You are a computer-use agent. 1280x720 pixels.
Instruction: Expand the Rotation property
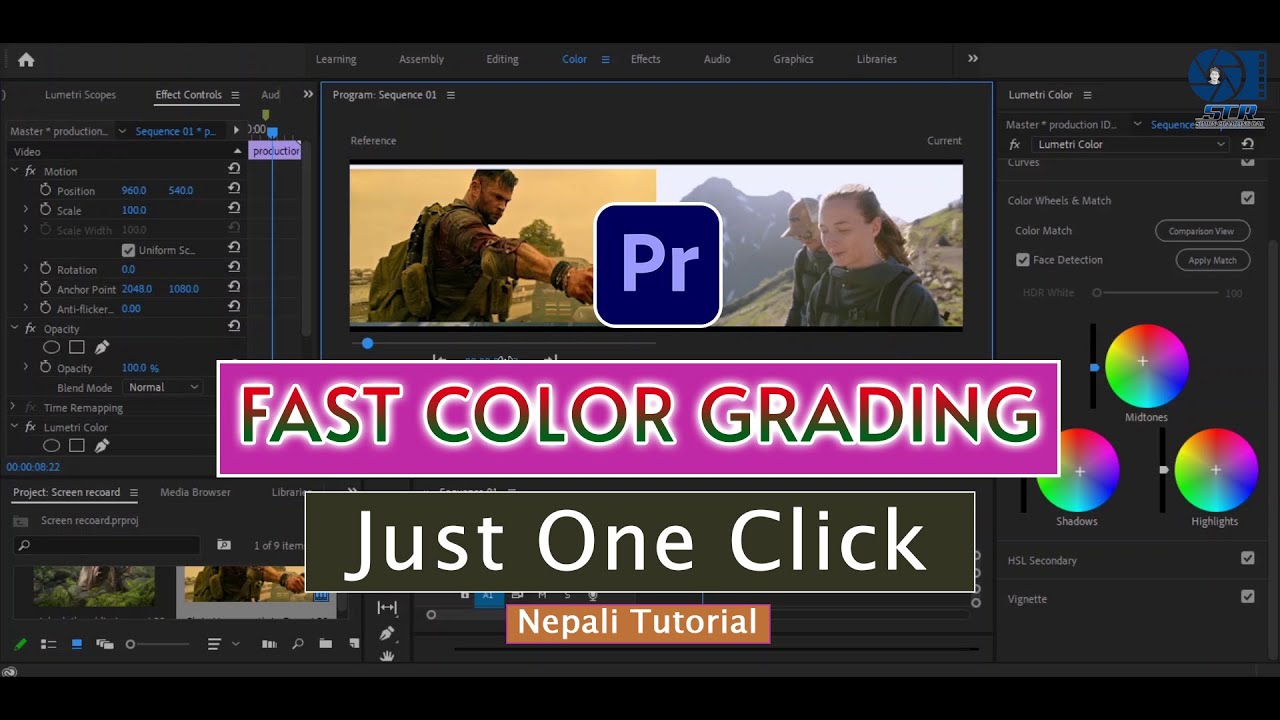tap(26, 269)
